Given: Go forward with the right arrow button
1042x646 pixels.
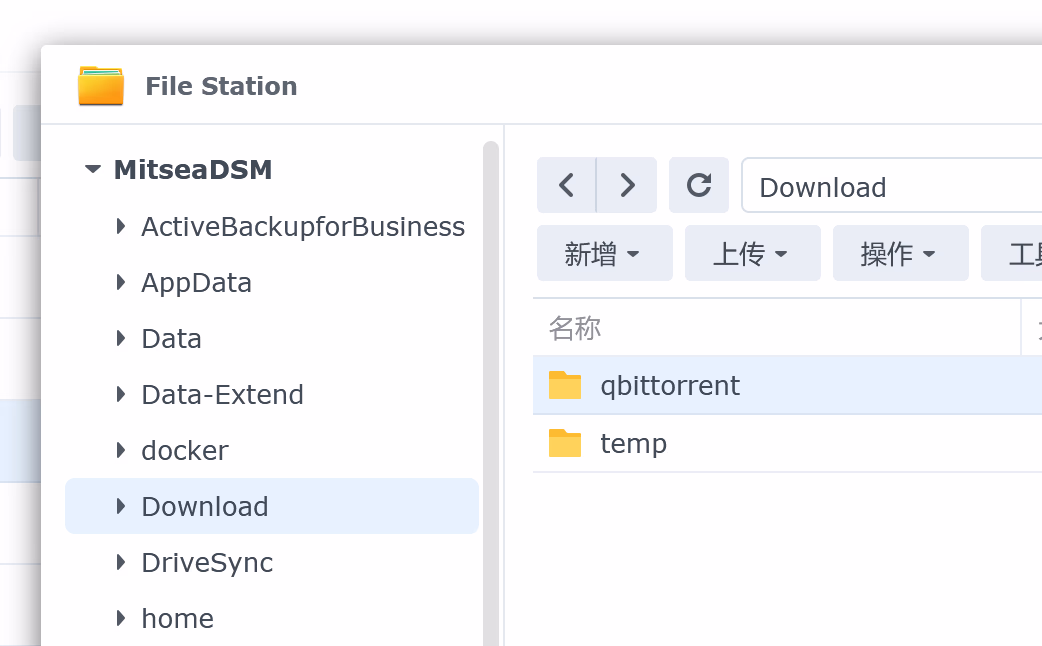Looking at the screenshot, I should point(627,185).
